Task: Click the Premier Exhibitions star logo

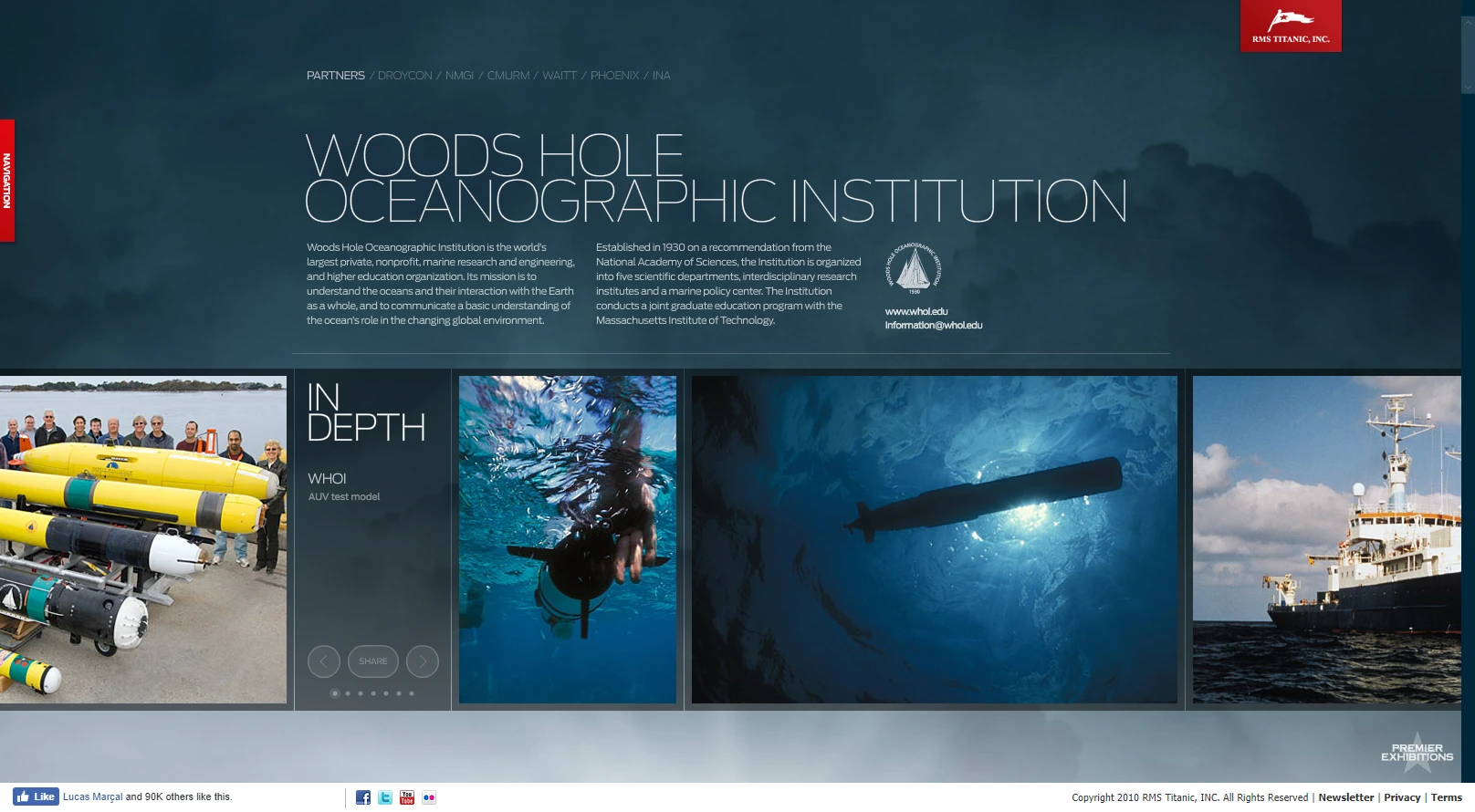Action: coord(1417,753)
